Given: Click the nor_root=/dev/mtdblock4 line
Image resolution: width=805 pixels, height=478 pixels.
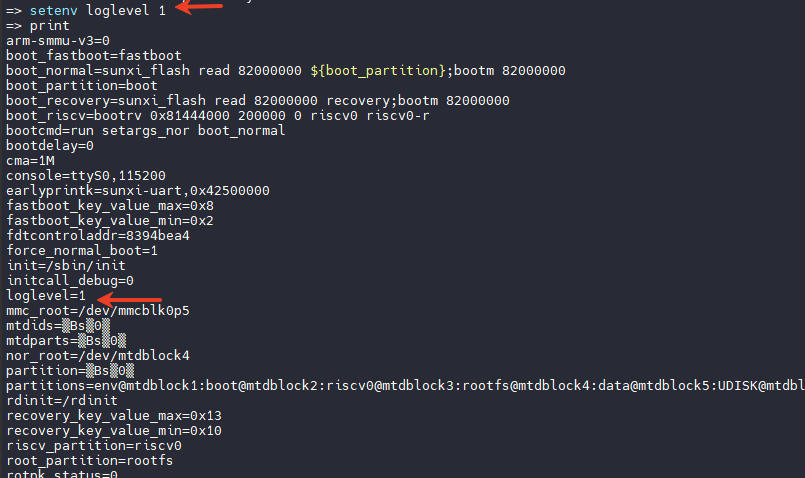Looking at the screenshot, I should 98,355.
